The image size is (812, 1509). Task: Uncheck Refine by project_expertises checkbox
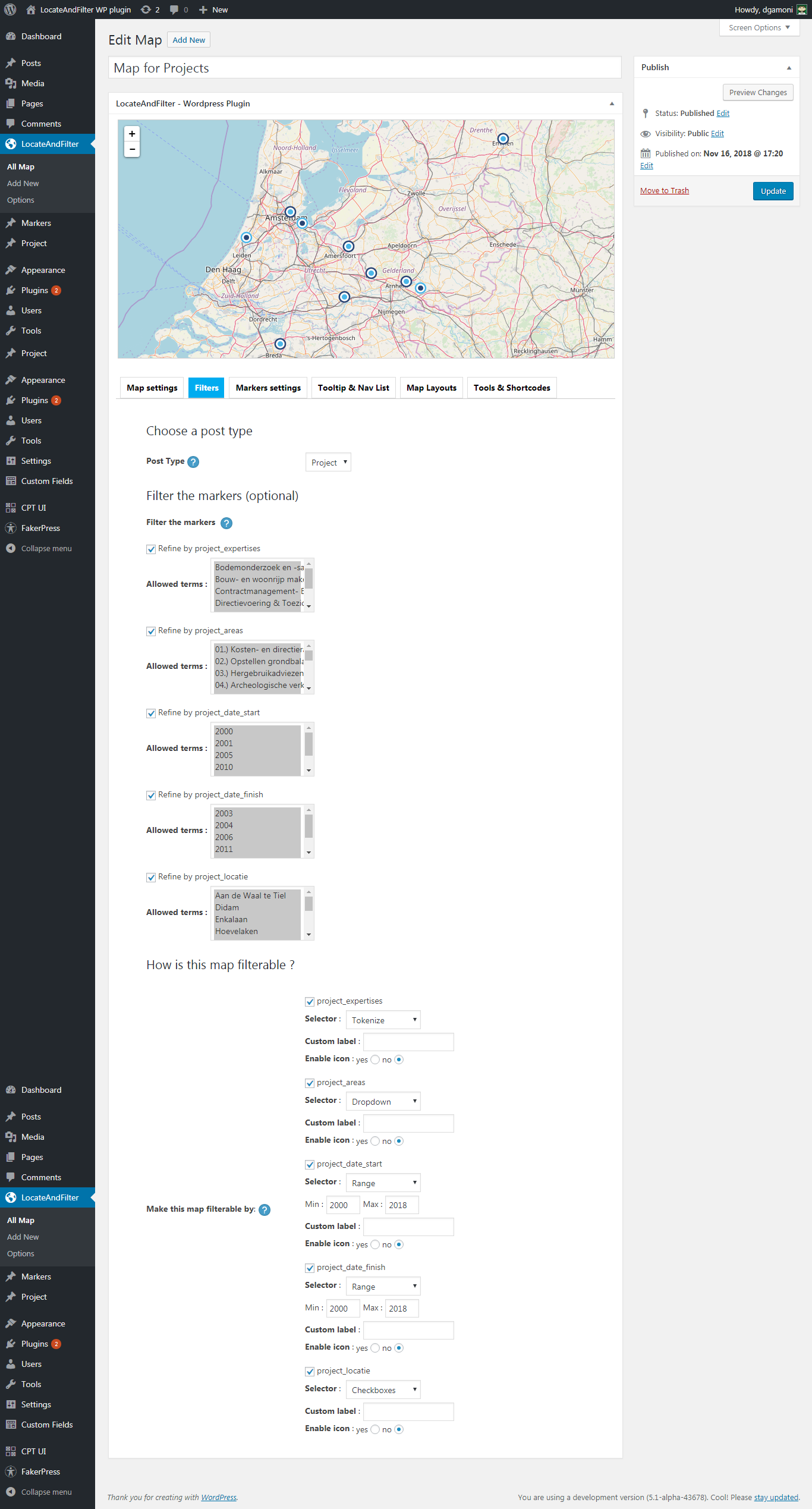click(x=151, y=549)
